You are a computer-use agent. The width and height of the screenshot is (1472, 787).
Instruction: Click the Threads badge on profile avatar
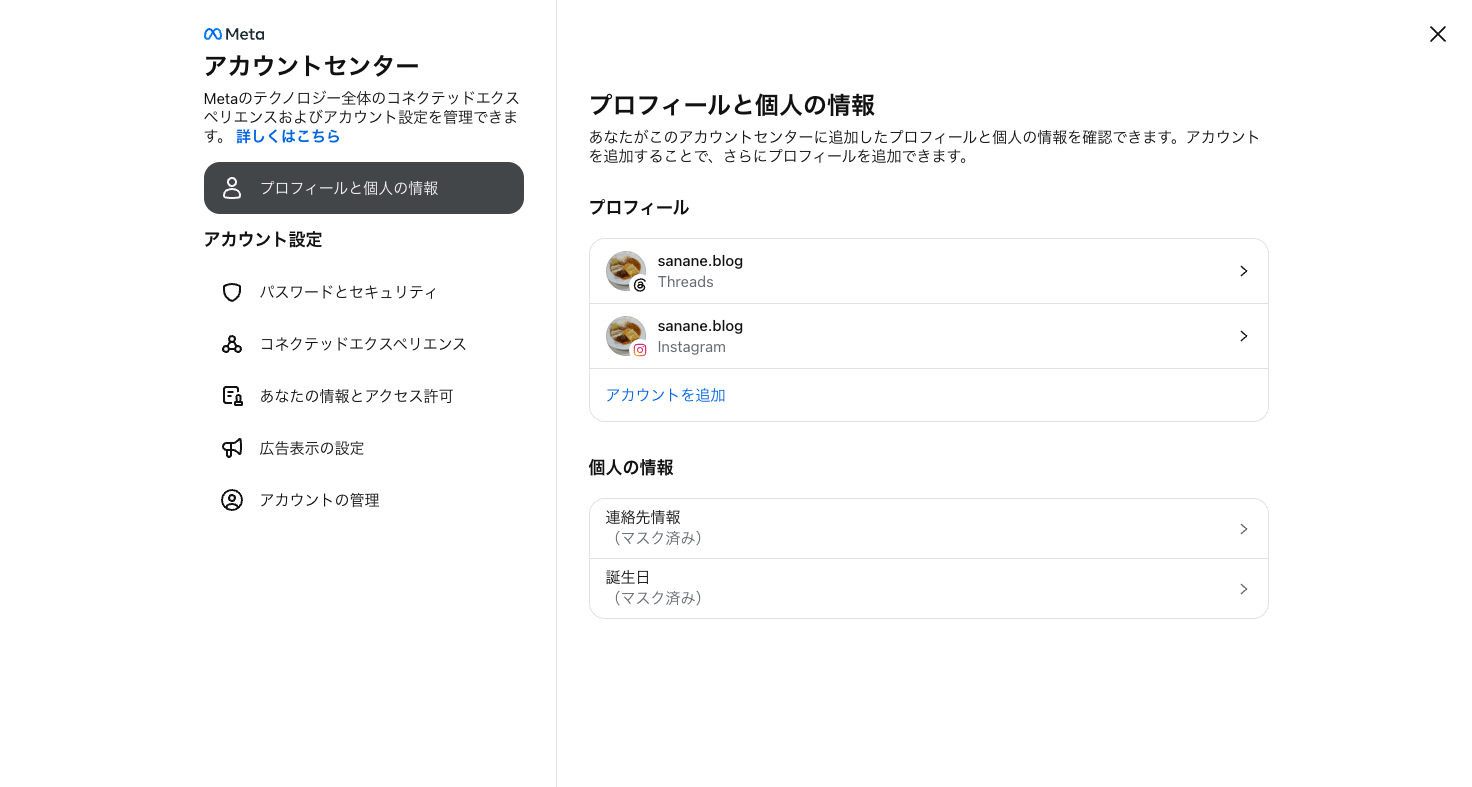pyautogui.click(x=640, y=285)
